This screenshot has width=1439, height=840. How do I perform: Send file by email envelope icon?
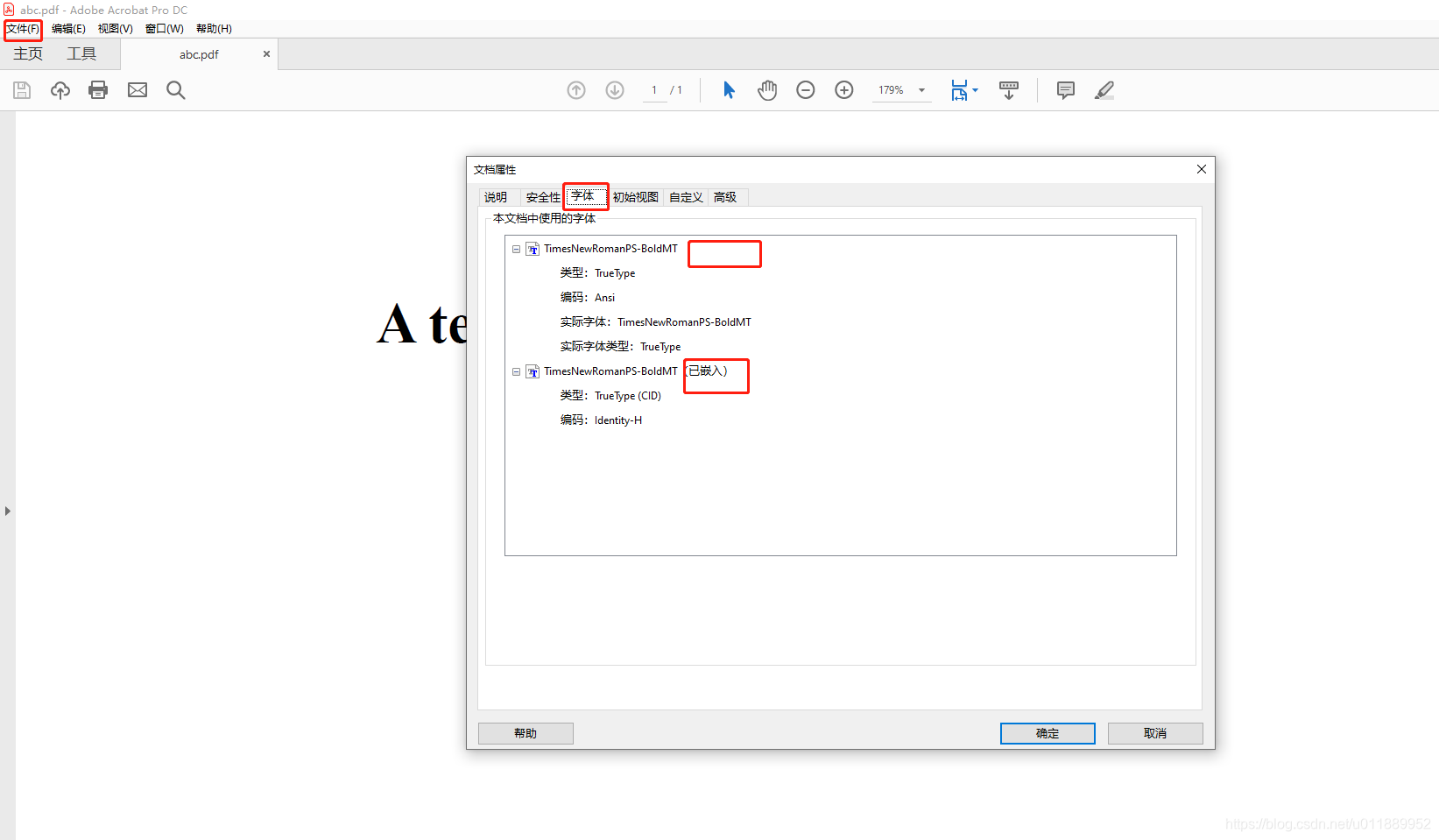tap(138, 90)
